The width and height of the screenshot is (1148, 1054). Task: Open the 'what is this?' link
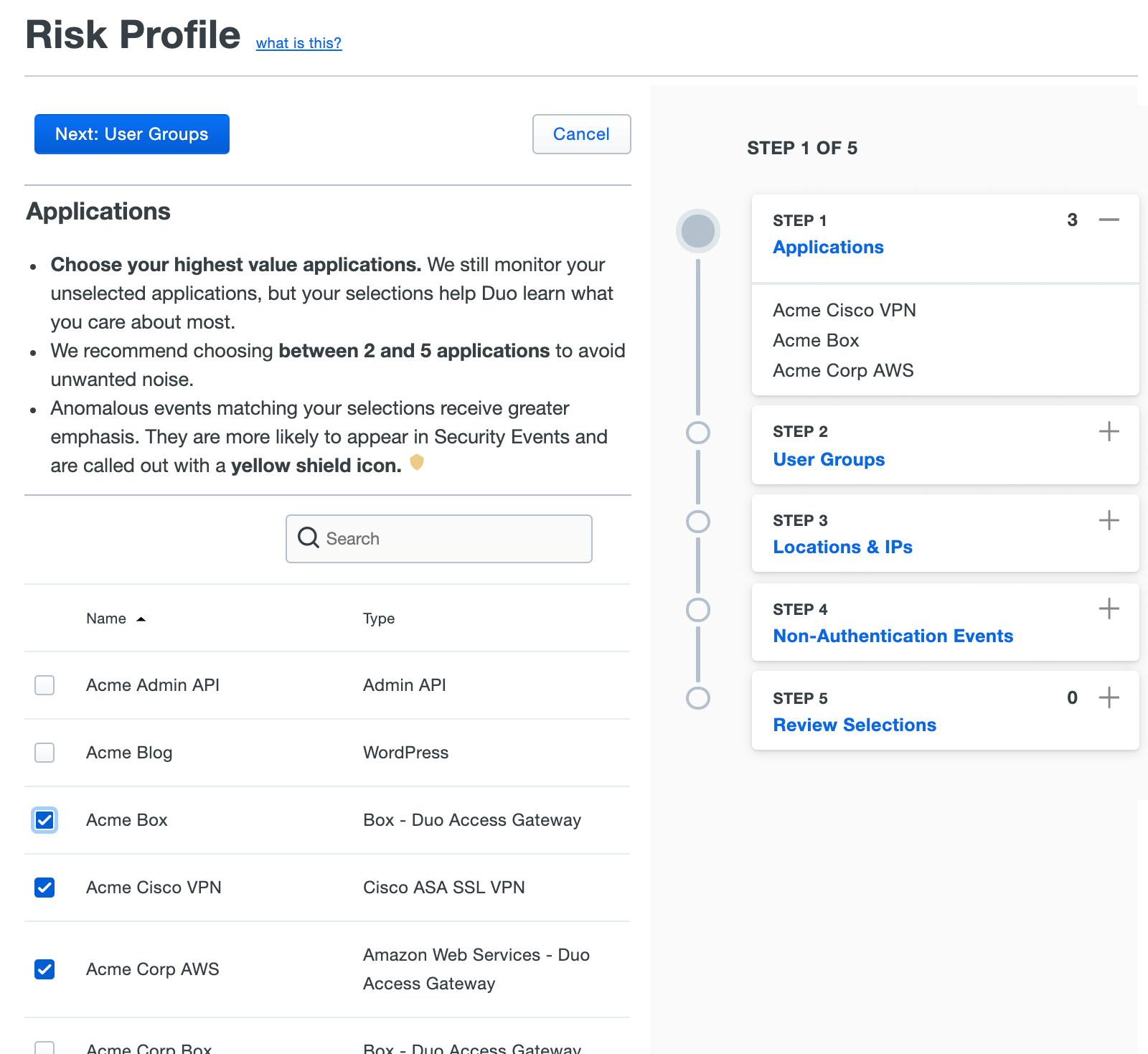pos(298,43)
